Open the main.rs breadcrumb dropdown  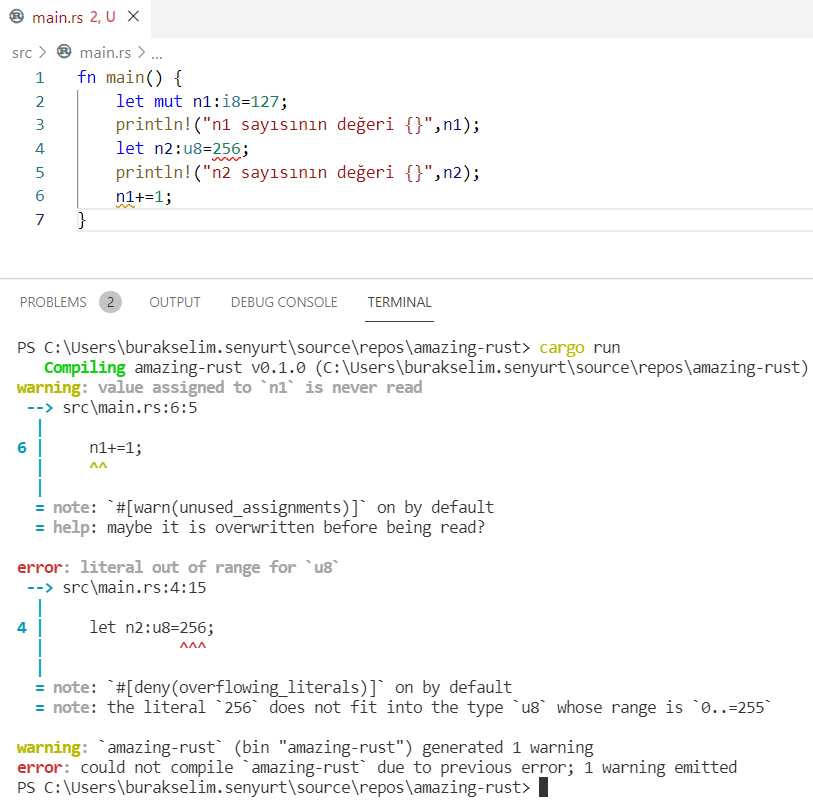tap(106, 52)
